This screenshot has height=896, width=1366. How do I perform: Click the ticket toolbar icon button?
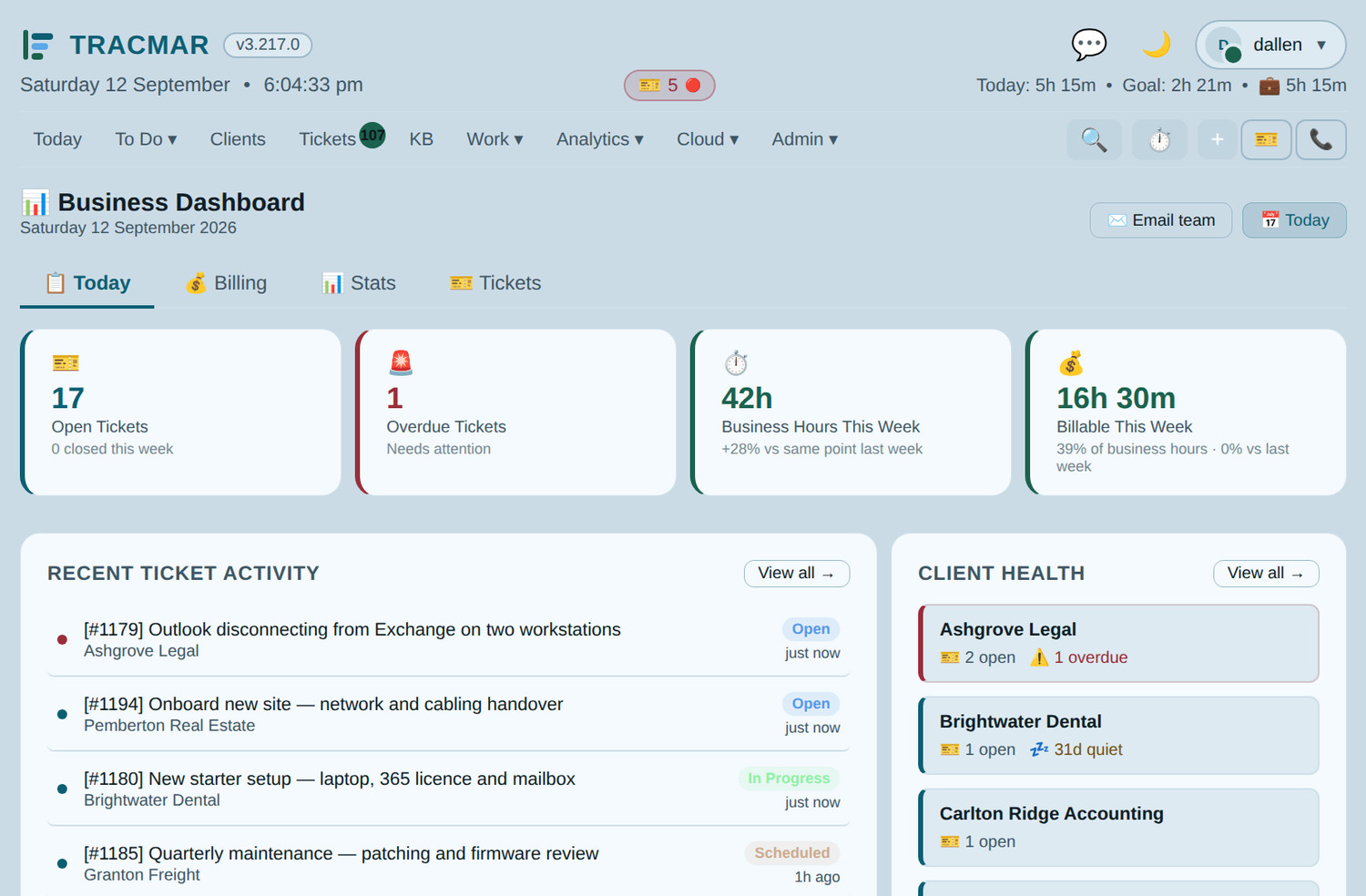click(x=1266, y=140)
